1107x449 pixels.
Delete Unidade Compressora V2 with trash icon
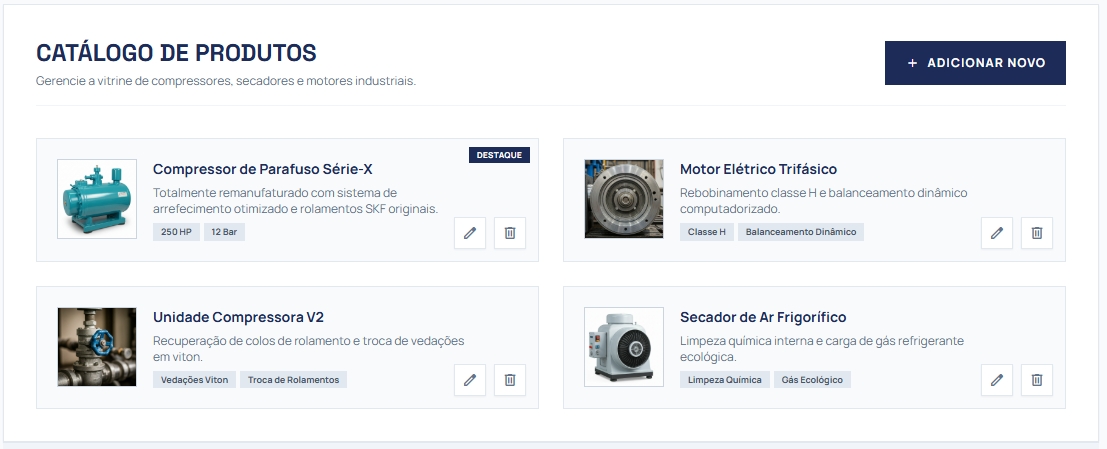point(510,380)
